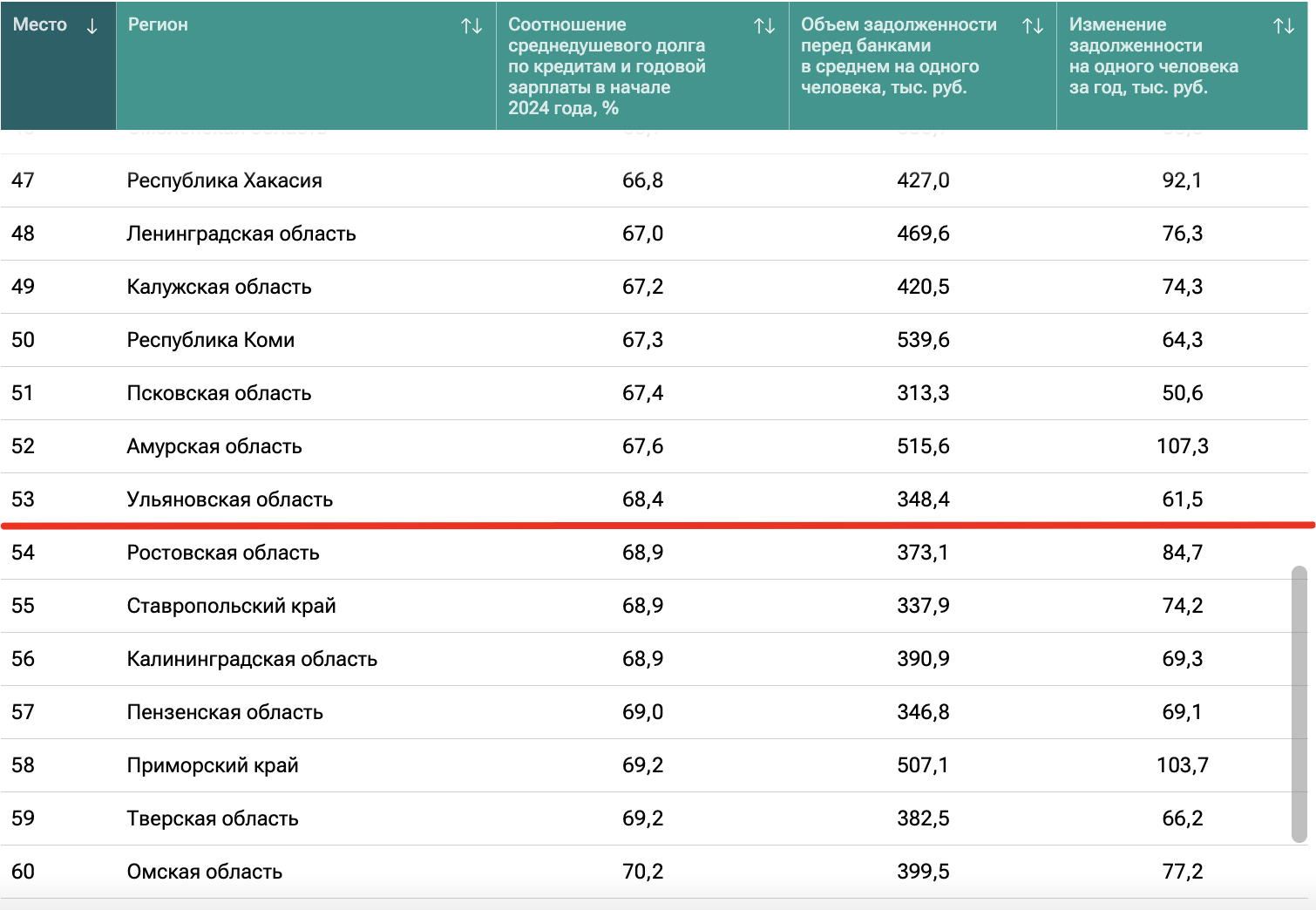The image size is (1316, 910).
Task: Select Амурская область region name
Action: click(214, 446)
